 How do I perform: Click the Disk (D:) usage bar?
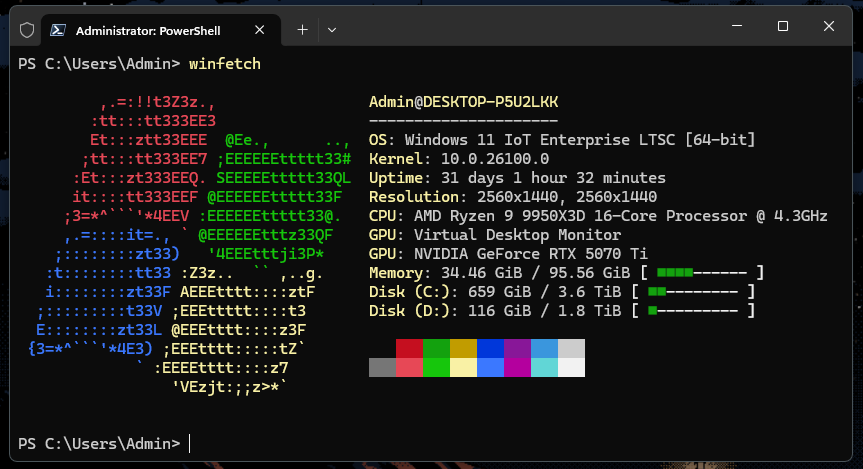[x=693, y=310]
